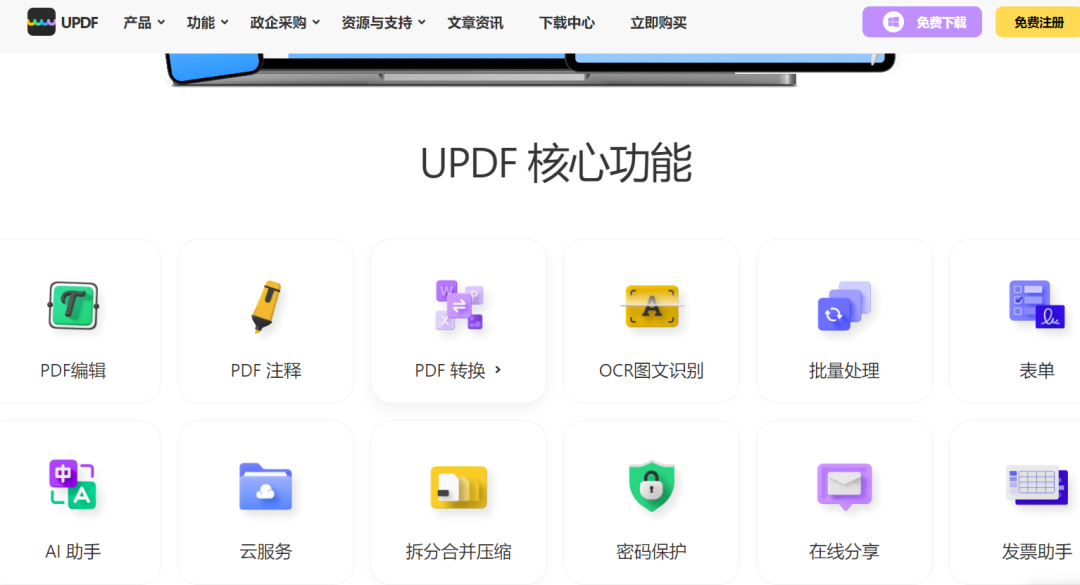Click the UPDF brand name text
The width and height of the screenshot is (1080, 585).
pyautogui.click(x=80, y=23)
